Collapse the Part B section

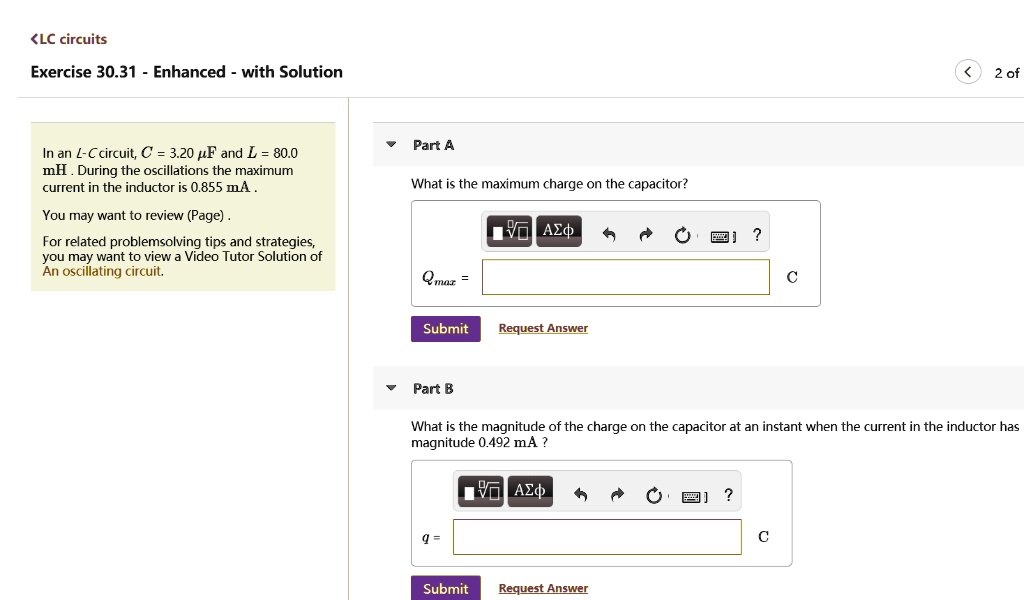pyautogui.click(x=391, y=388)
